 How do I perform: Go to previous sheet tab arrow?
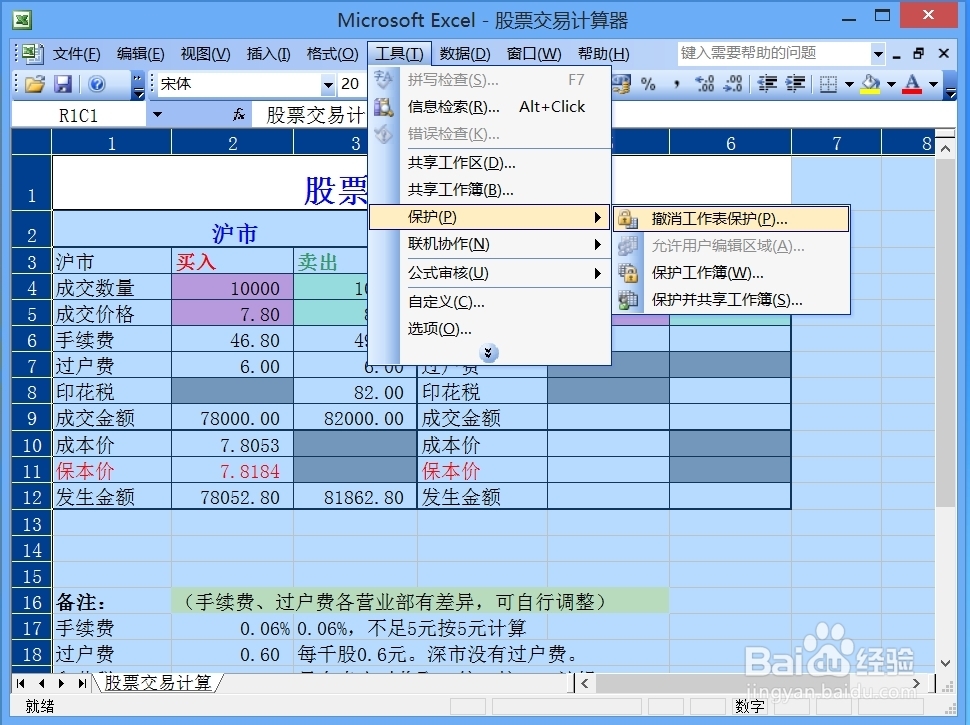pyautogui.click(x=41, y=684)
